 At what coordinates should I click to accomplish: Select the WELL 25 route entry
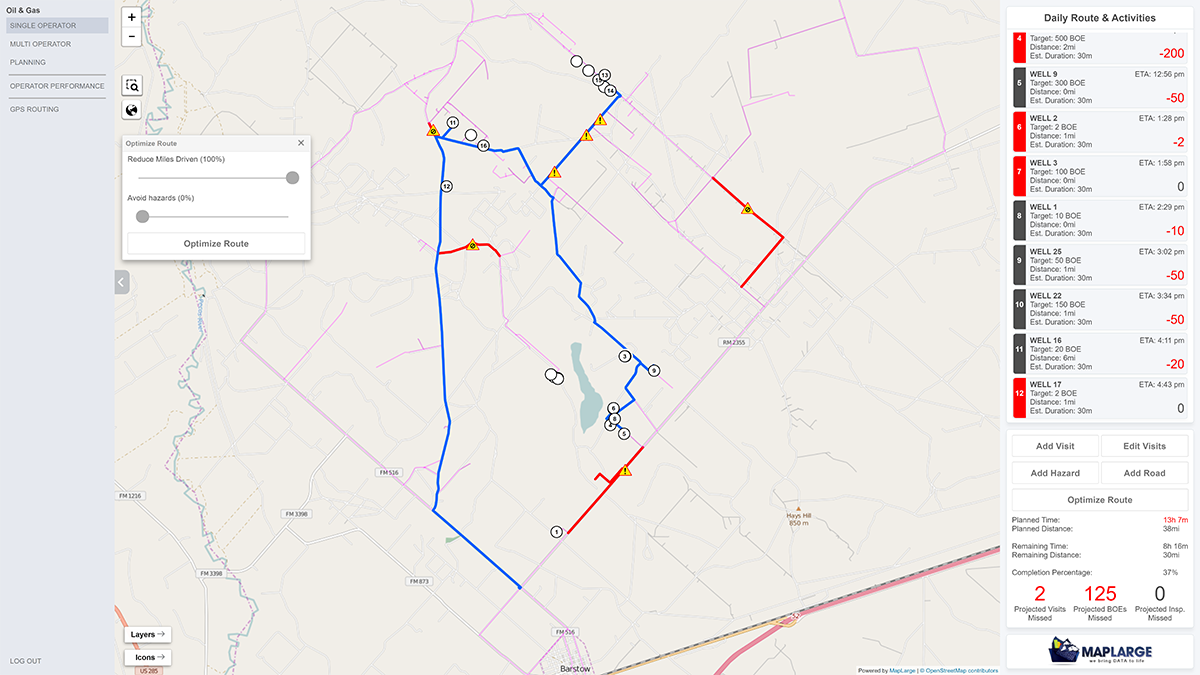point(1101,265)
